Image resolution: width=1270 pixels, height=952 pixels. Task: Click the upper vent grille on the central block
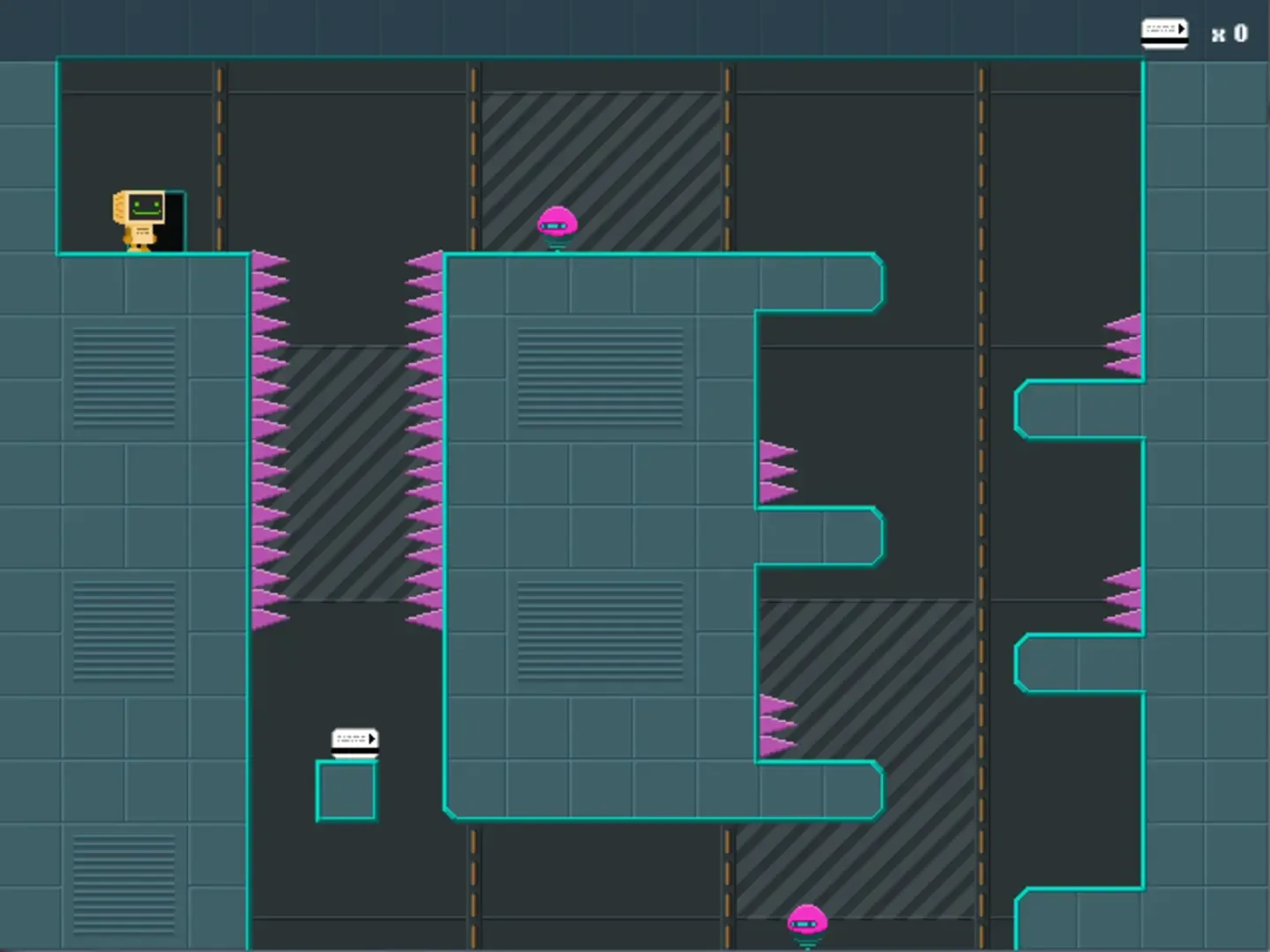(600, 376)
